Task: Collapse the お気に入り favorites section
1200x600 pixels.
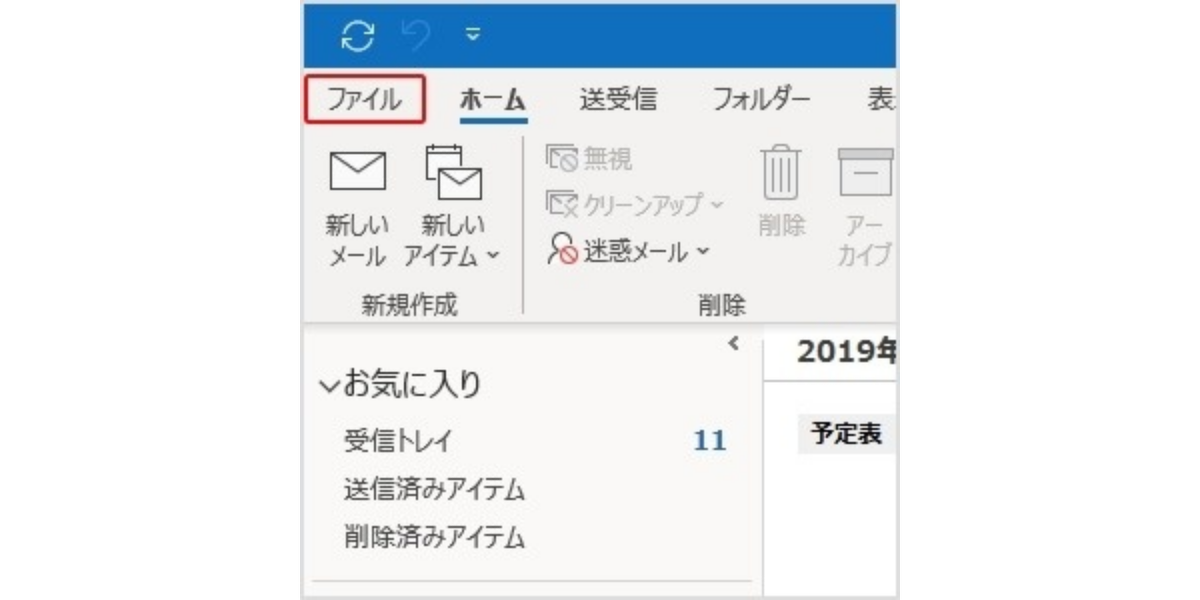Action: [x=328, y=385]
